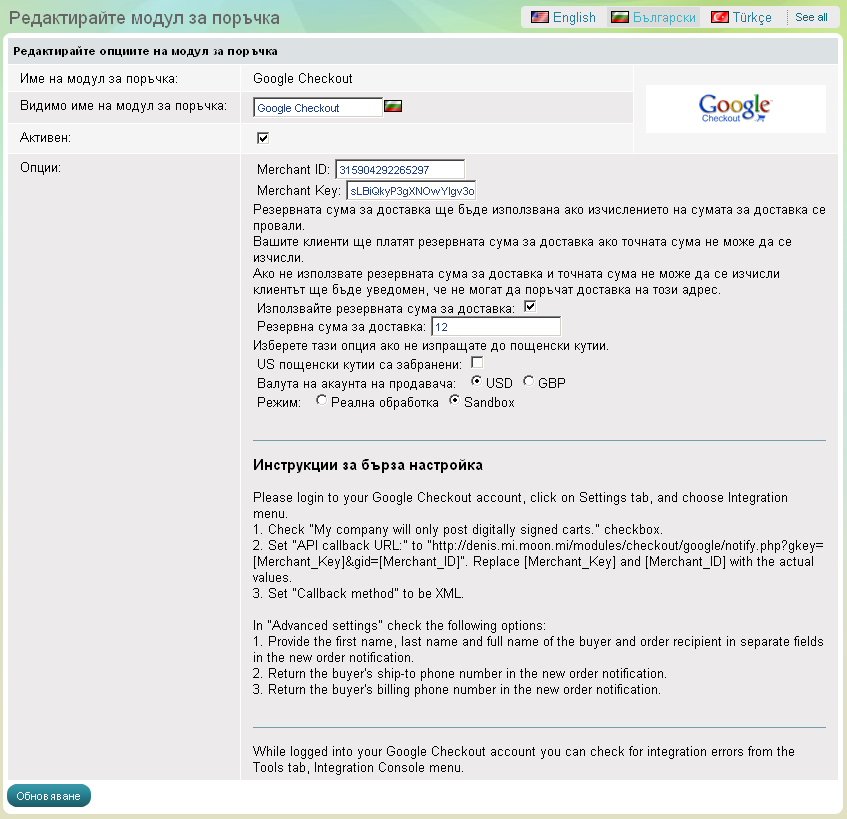Toggle the Активен checkbox
The image size is (847, 819).
click(263, 138)
